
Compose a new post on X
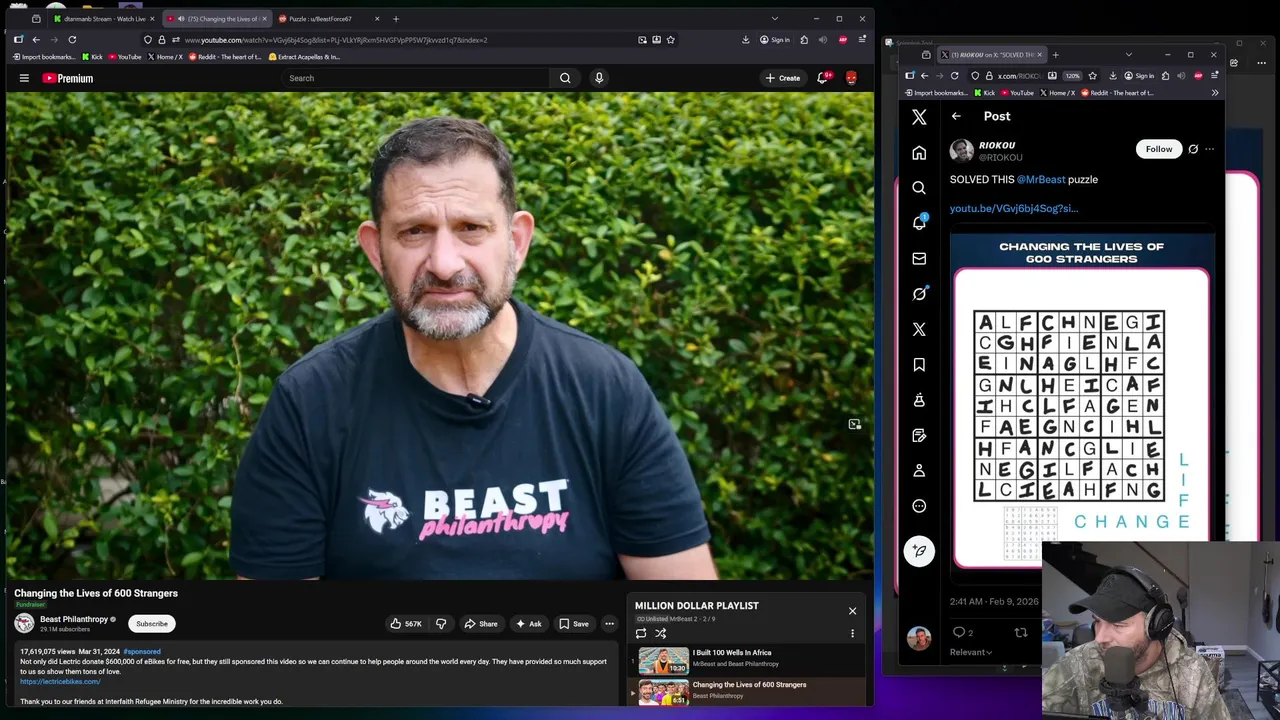click(x=919, y=551)
